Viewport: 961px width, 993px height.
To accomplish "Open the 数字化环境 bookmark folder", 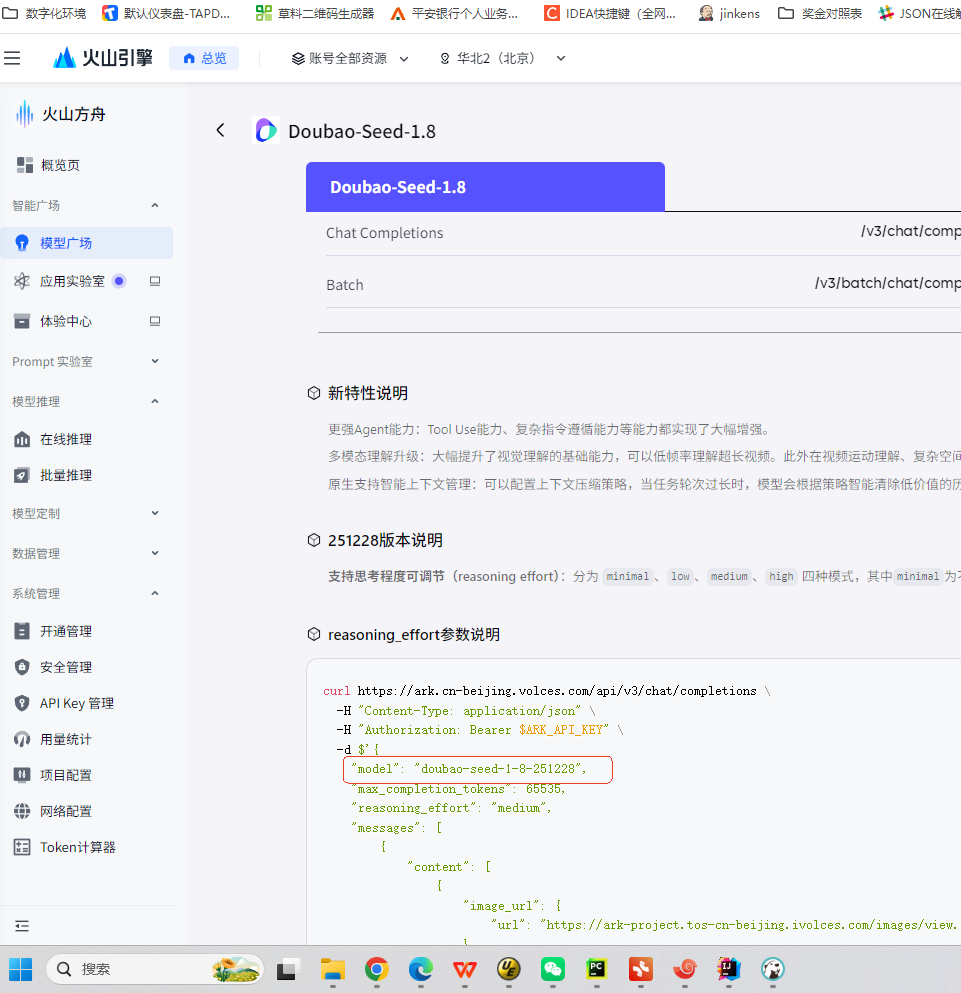I will point(44,13).
